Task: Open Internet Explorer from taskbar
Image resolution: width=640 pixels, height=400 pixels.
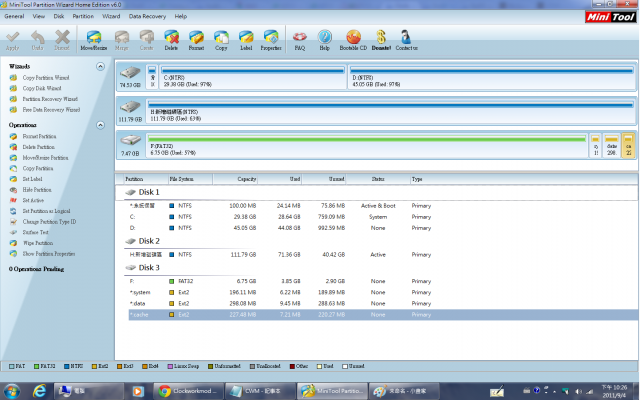Action: coord(39,391)
